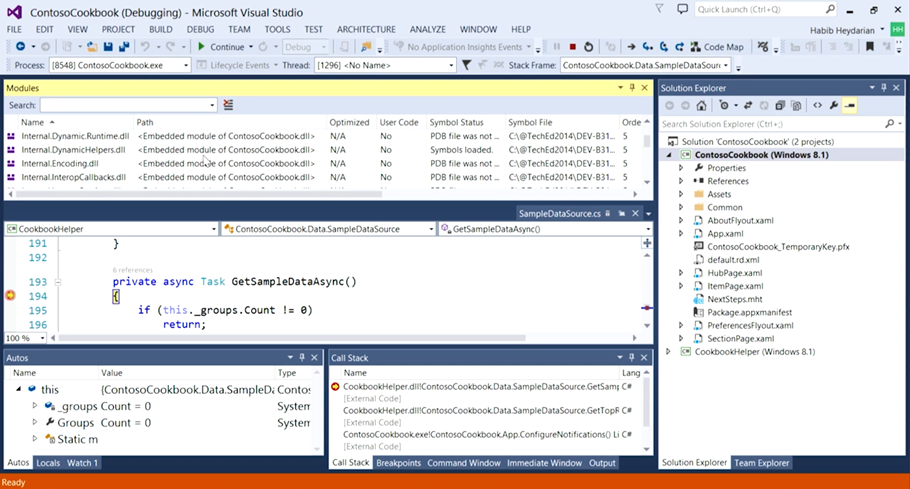Screen dimensions: 910x489
Task: Toggle the breakpoint on line 194
Action: (10, 296)
